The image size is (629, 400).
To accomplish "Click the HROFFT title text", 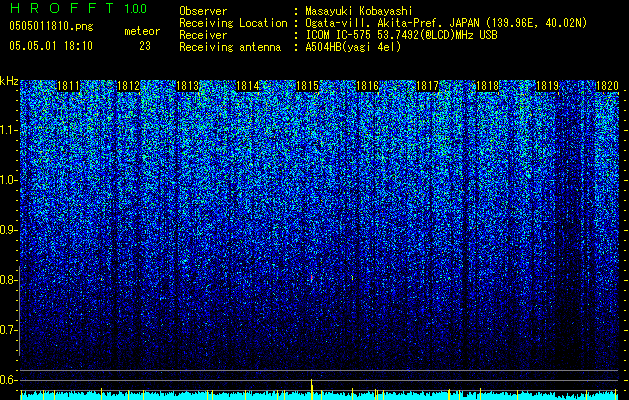I will [62, 8].
